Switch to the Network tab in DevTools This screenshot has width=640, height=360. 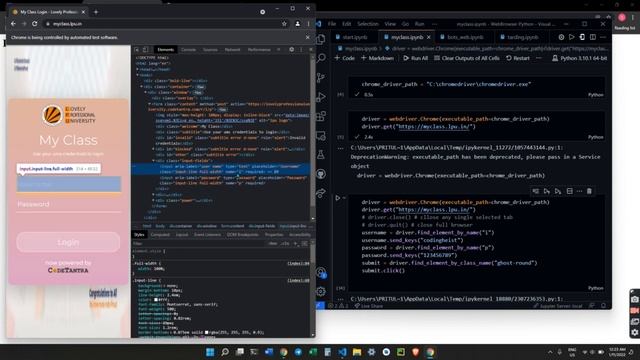click(233, 50)
